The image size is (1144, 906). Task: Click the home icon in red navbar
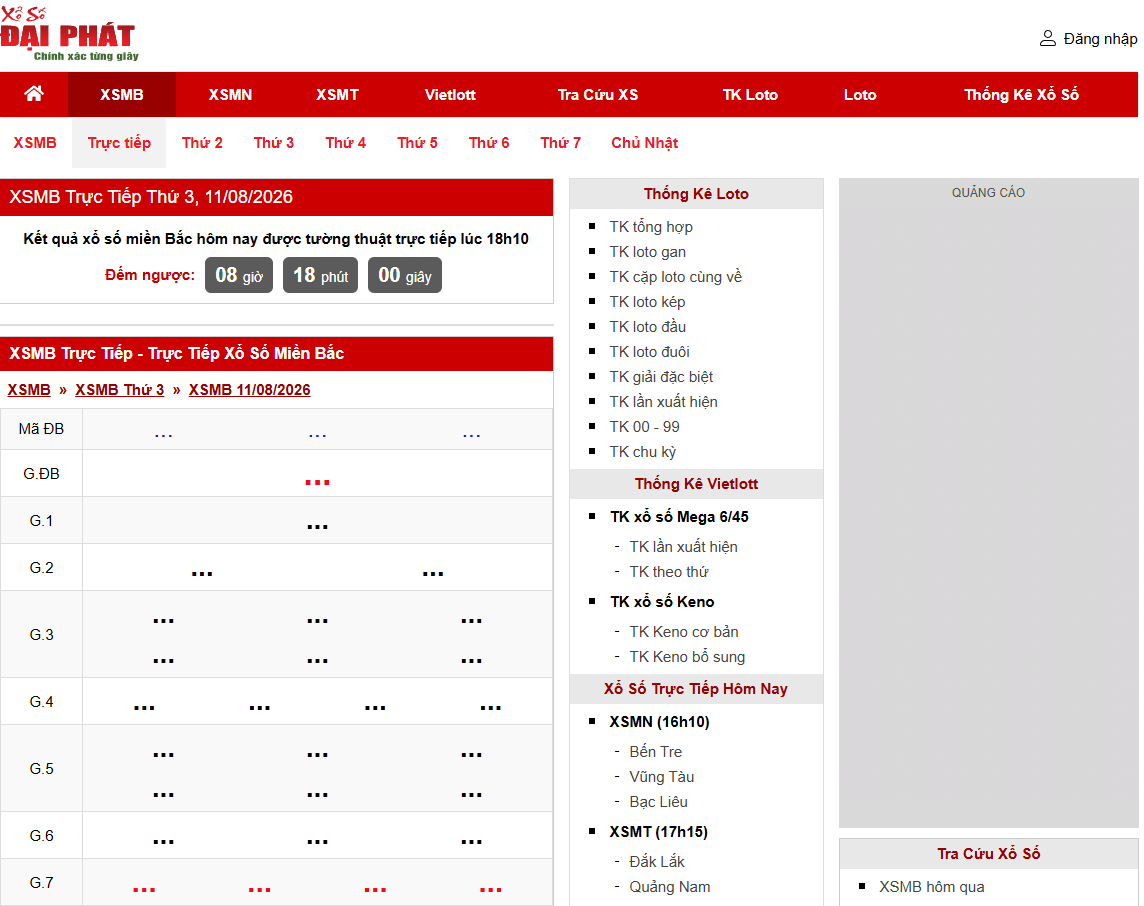[34, 94]
